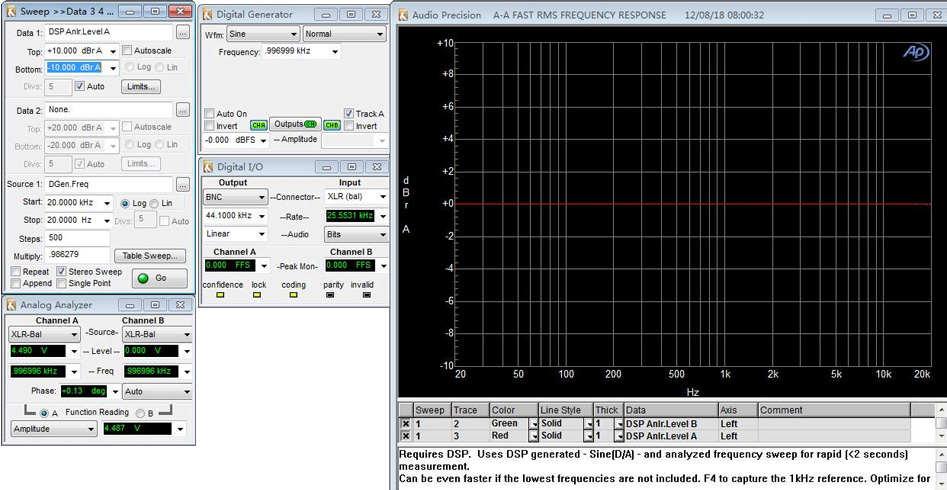The image size is (947, 490).
Task: Select Function Reading channel B radio
Action: pyautogui.click(x=140, y=413)
